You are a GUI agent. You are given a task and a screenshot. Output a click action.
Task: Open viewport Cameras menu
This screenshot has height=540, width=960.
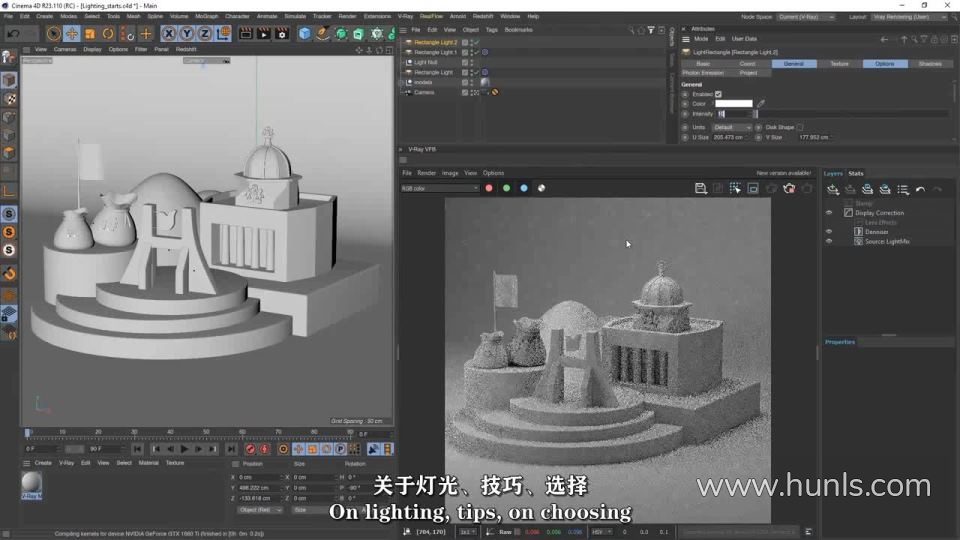[x=65, y=50]
